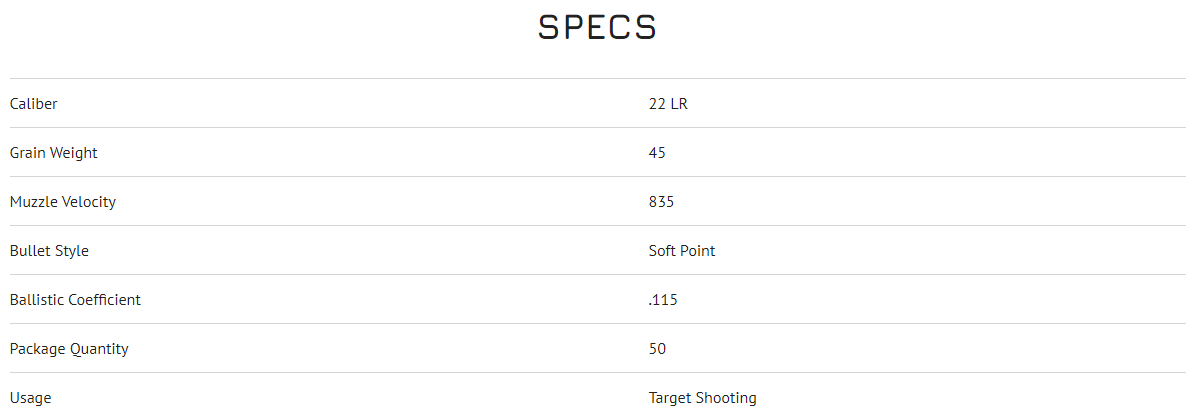The image size is (1195, 412).
Task: Select the muzzle velocity value 835
Action: coord(661,202)
